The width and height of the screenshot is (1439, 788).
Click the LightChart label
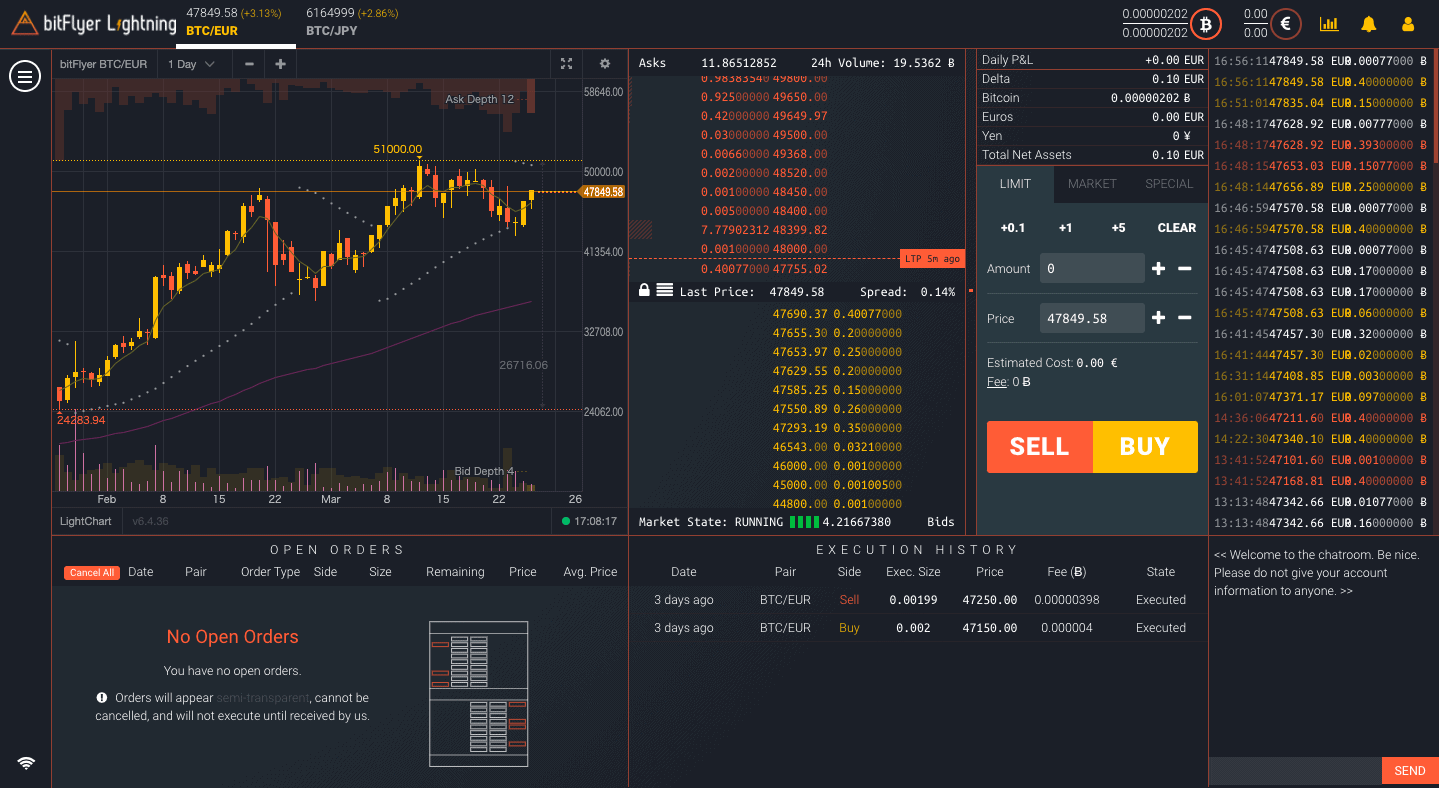(86, 521)
